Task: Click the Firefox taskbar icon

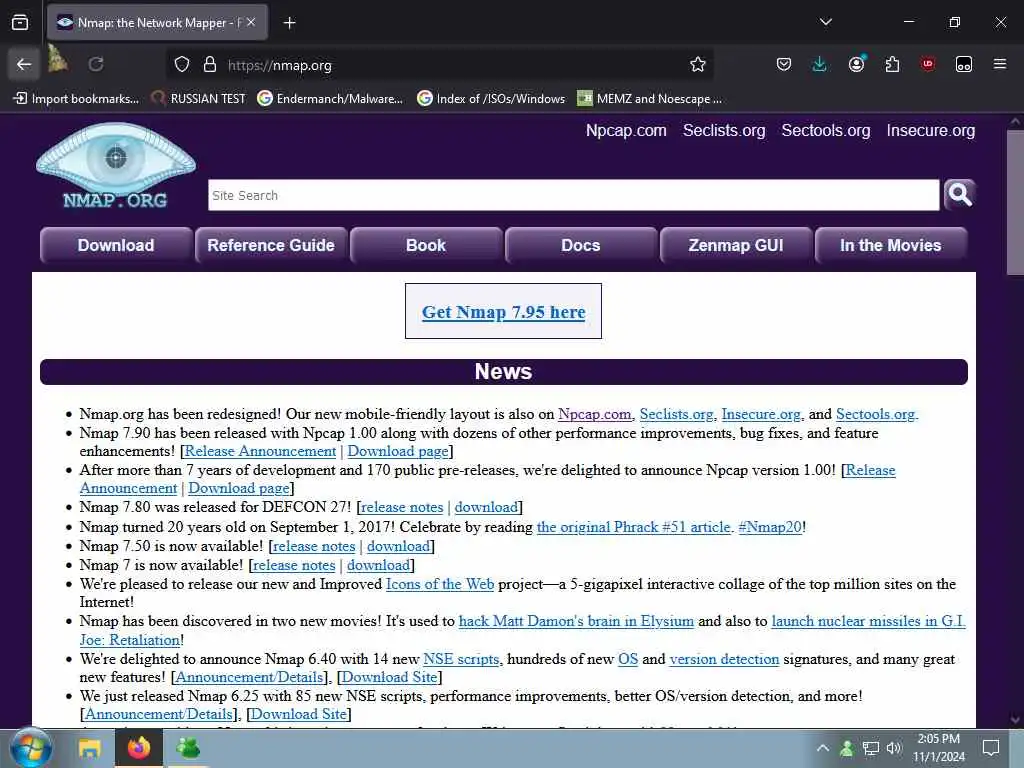Action: click(x=138, y=748)
